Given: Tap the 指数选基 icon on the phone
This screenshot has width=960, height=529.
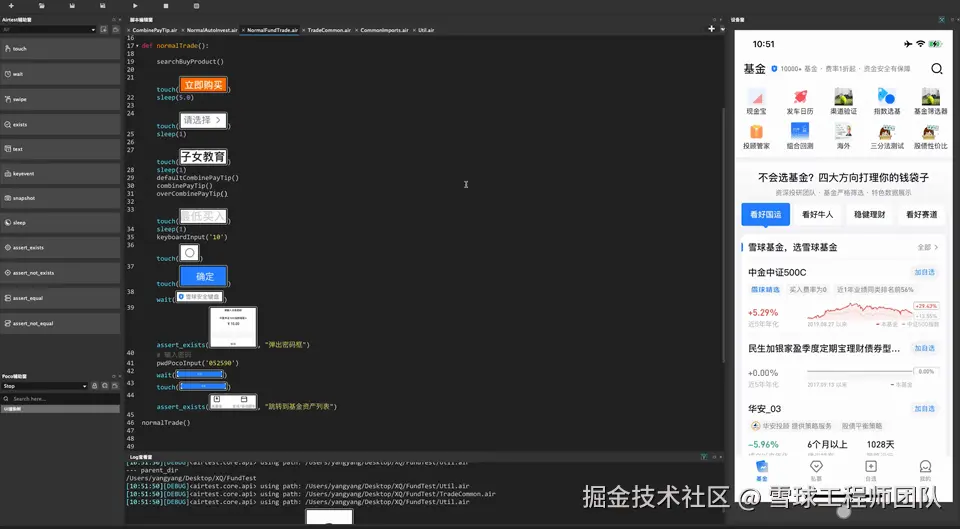Looking at the screenshot, I should click(x=887, y=102).
